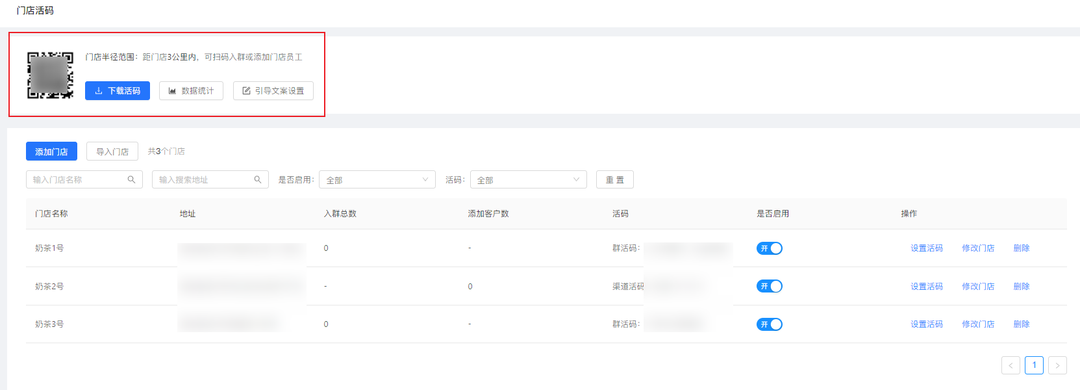The width and height of the screenshot is (1080, 390).
Task: Click the 门店半径范围 description text
Action: (x=194, y=57)
